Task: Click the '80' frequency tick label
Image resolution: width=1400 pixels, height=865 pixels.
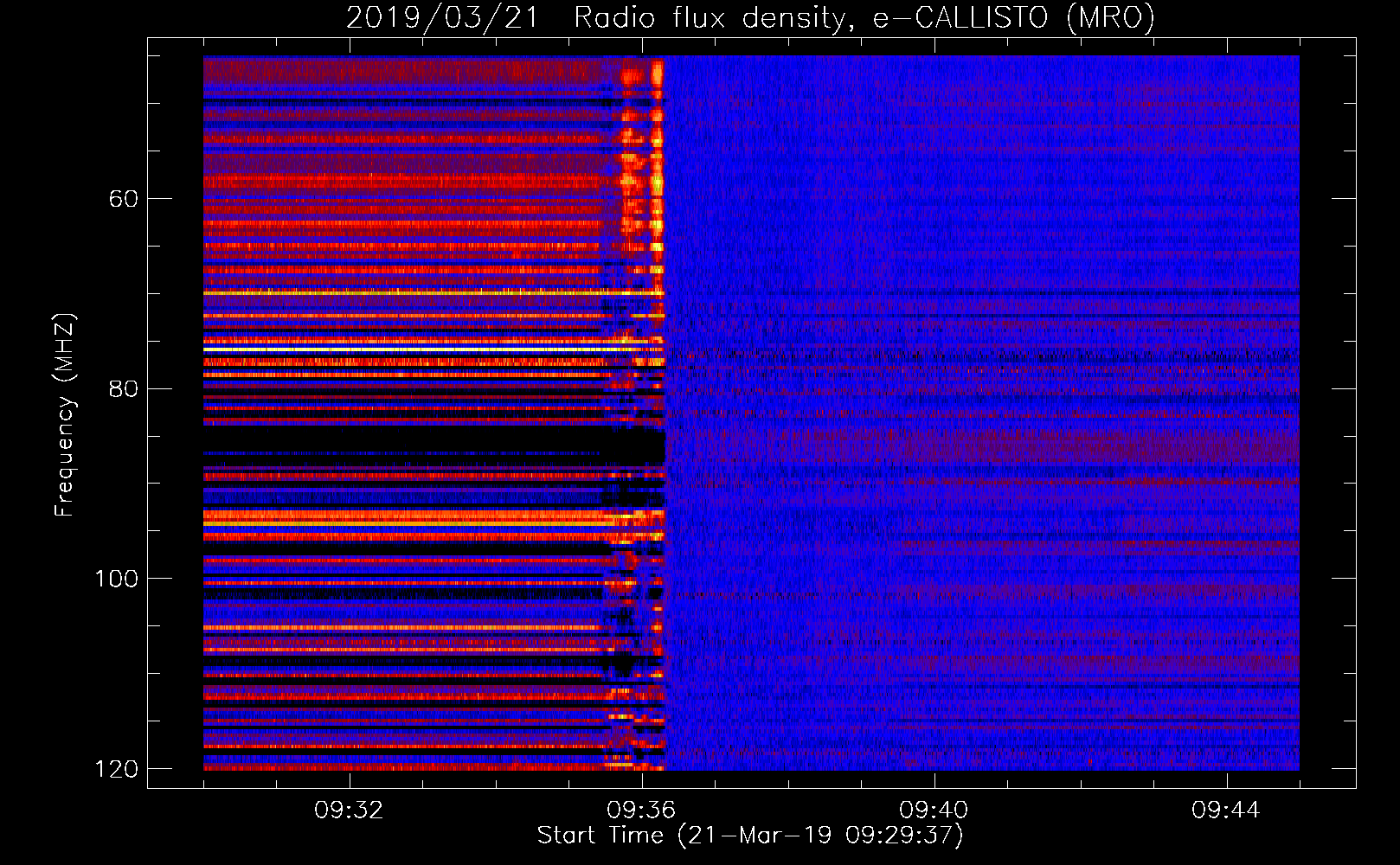Action: [x=124, y=388]
